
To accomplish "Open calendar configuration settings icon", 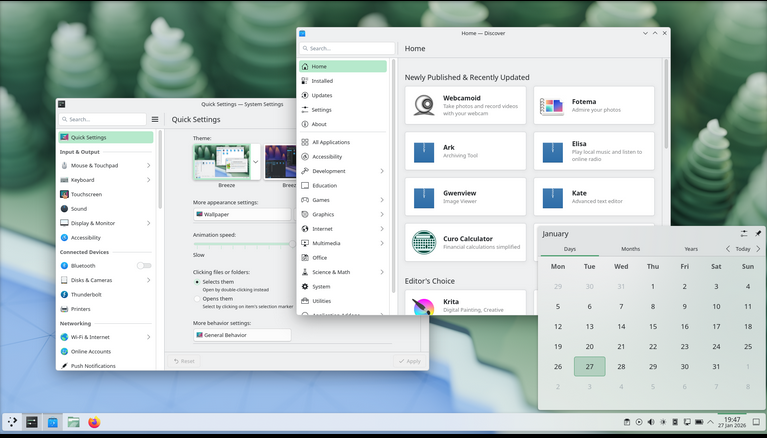I will (743, 233).
